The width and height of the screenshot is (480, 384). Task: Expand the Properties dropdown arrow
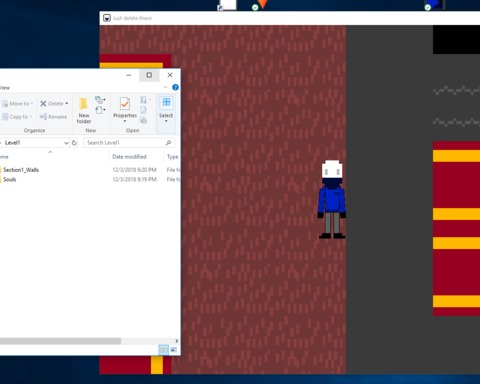click(x=125, y=121)
